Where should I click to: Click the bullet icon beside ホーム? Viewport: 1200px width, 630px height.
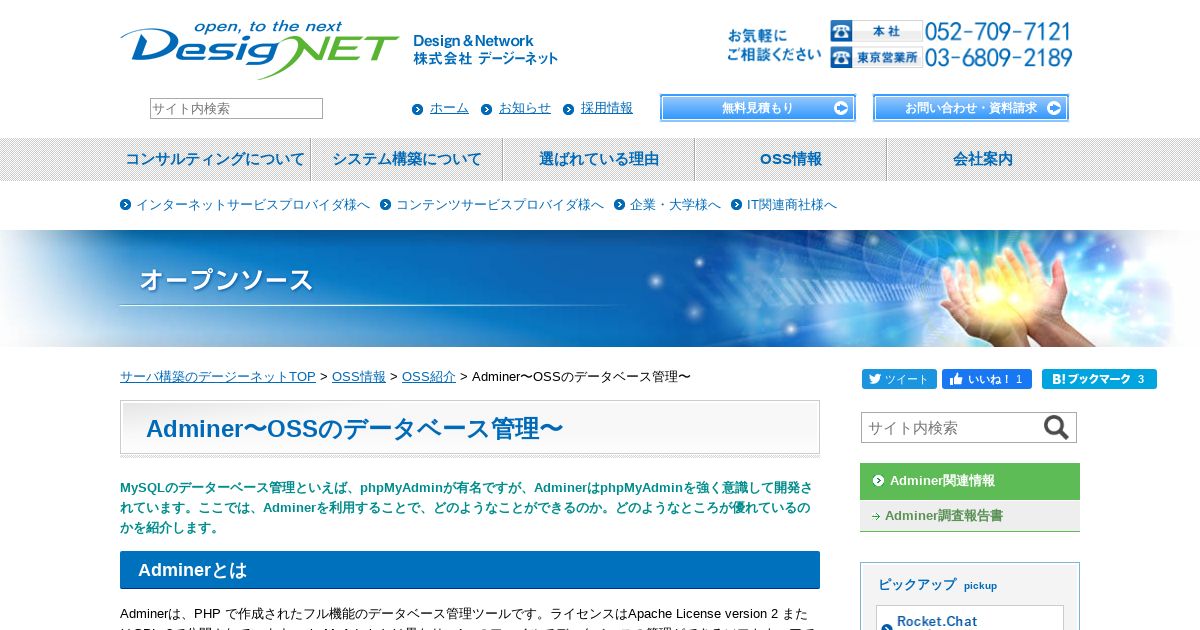(x=418, y=109)
